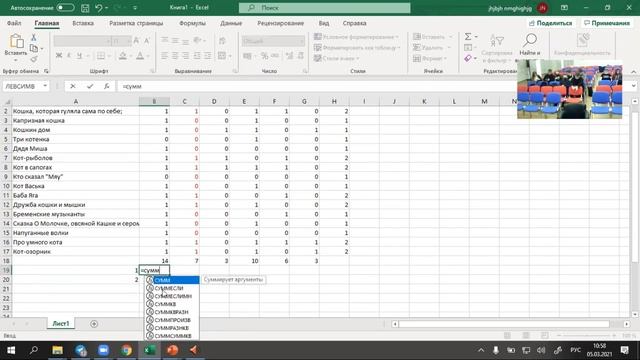Screen dimensions: 640x360
Task: Click the Center alignment icon
Action: pos(175,56)
